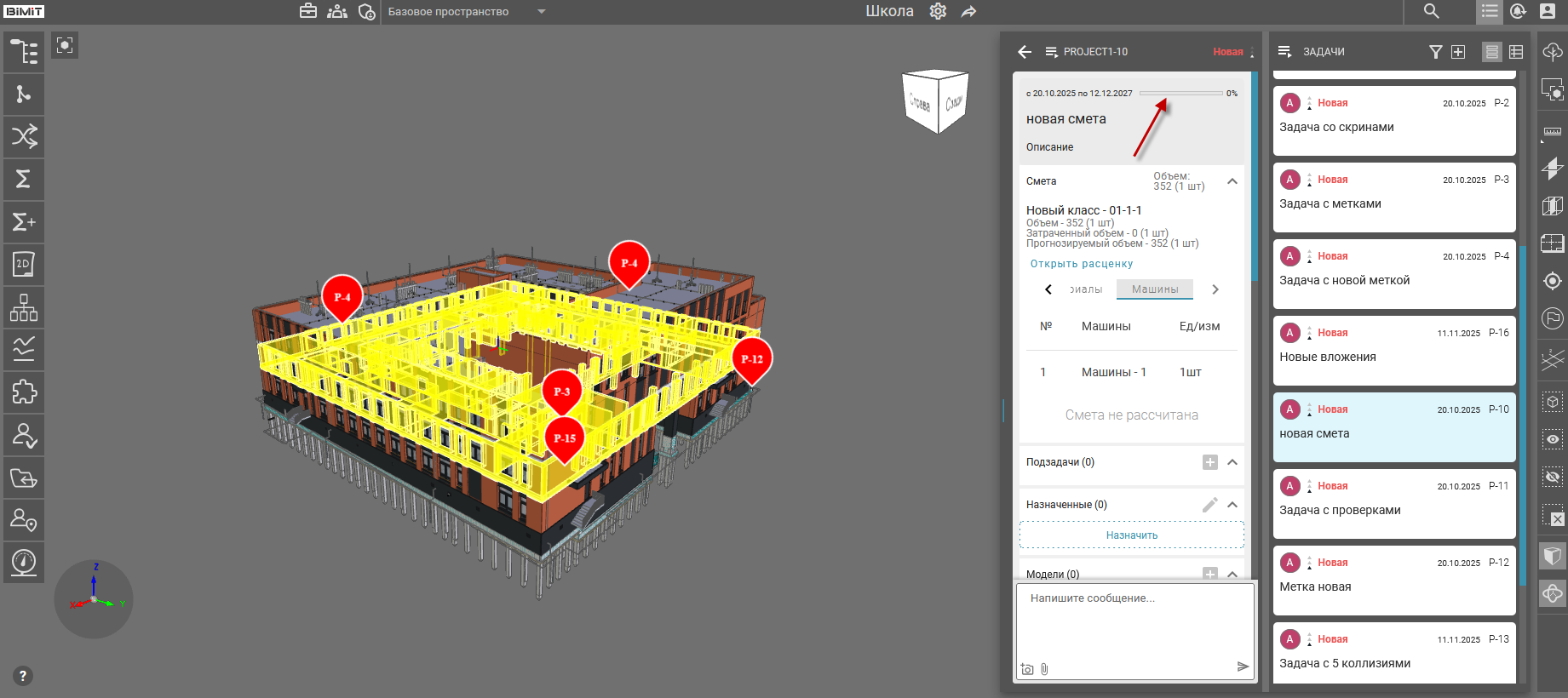Click the send message arrow icon

point(1243,667)
